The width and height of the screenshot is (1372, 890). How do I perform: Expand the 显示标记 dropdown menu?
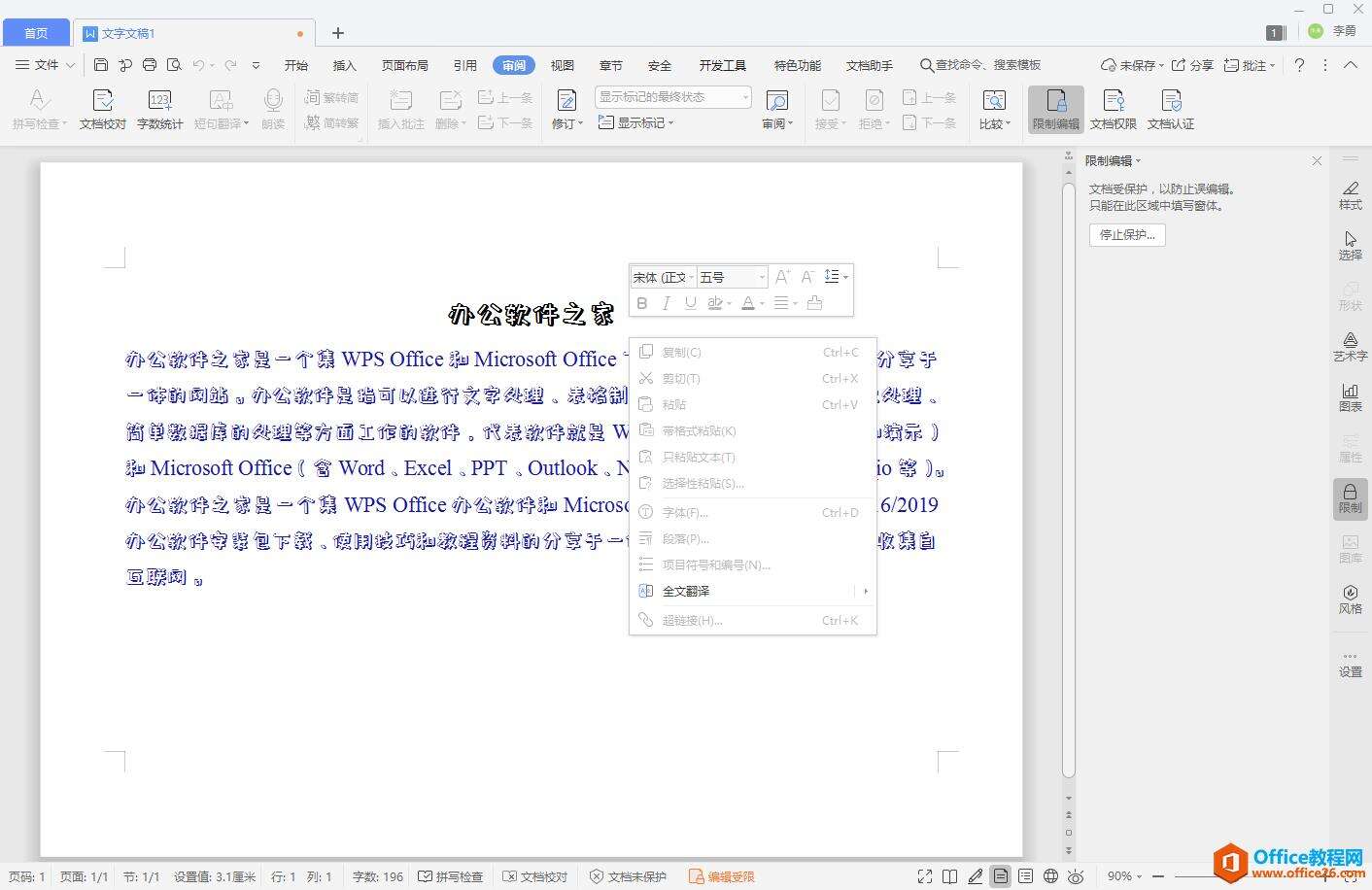pos(635,123)
